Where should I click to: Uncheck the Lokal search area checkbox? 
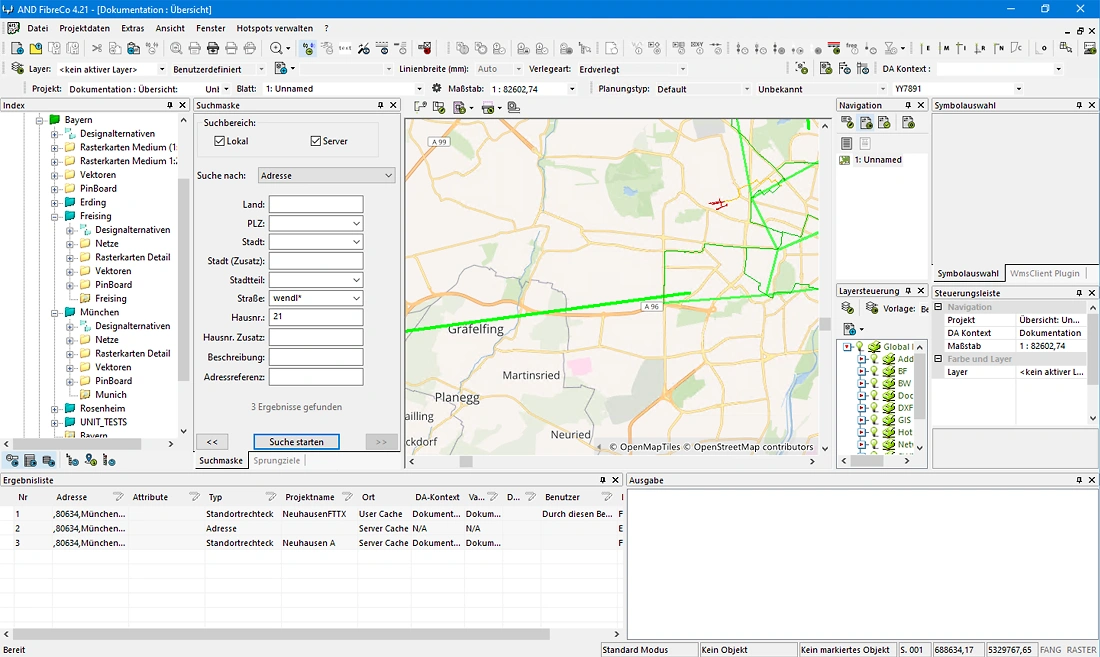point(220,141)
